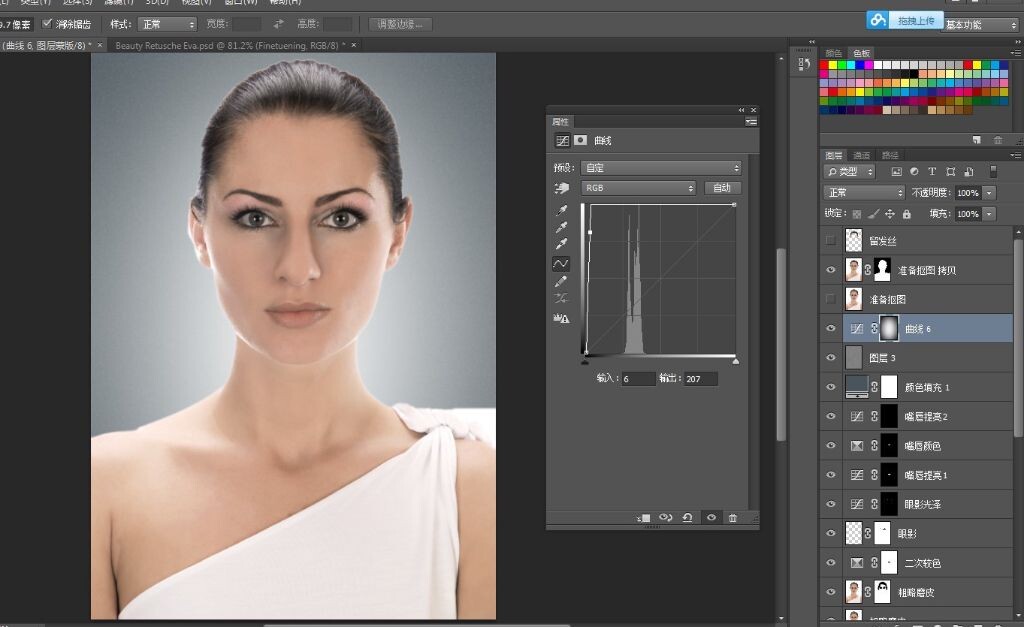Click the 自动 auto button
Viewport: 1024px width, 627px height.
[722, 188]
